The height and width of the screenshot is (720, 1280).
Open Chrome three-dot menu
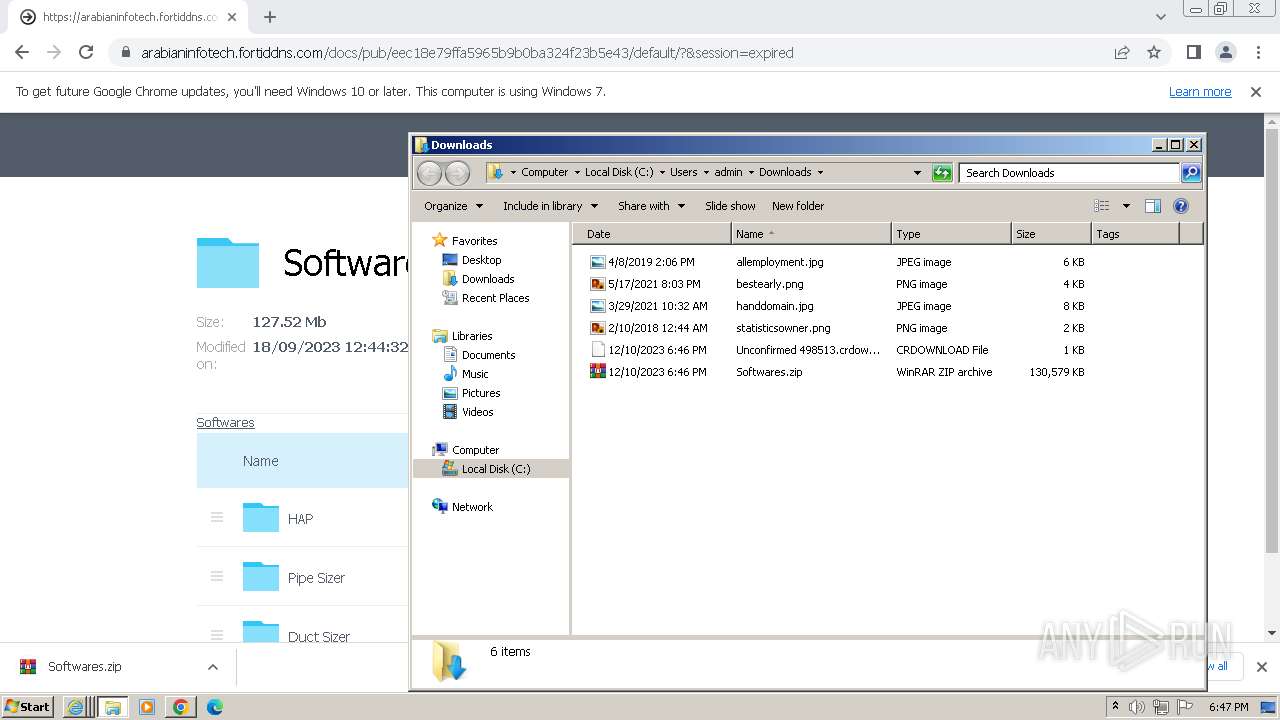pos(1258,53)
